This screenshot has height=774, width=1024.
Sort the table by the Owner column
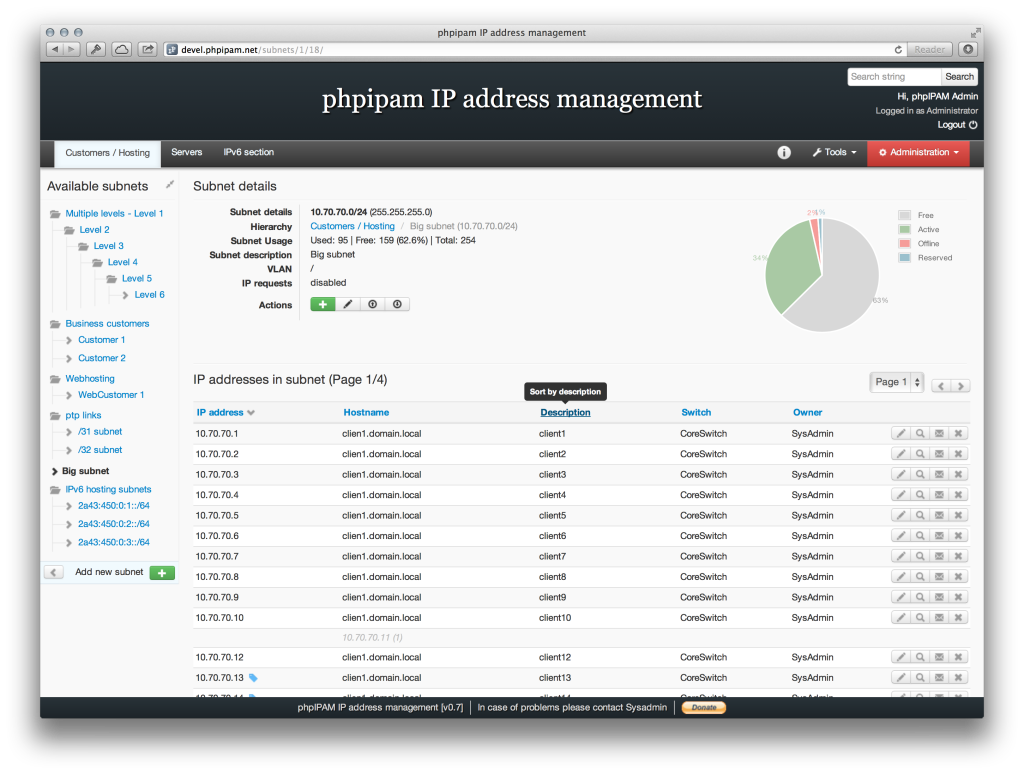808,413
